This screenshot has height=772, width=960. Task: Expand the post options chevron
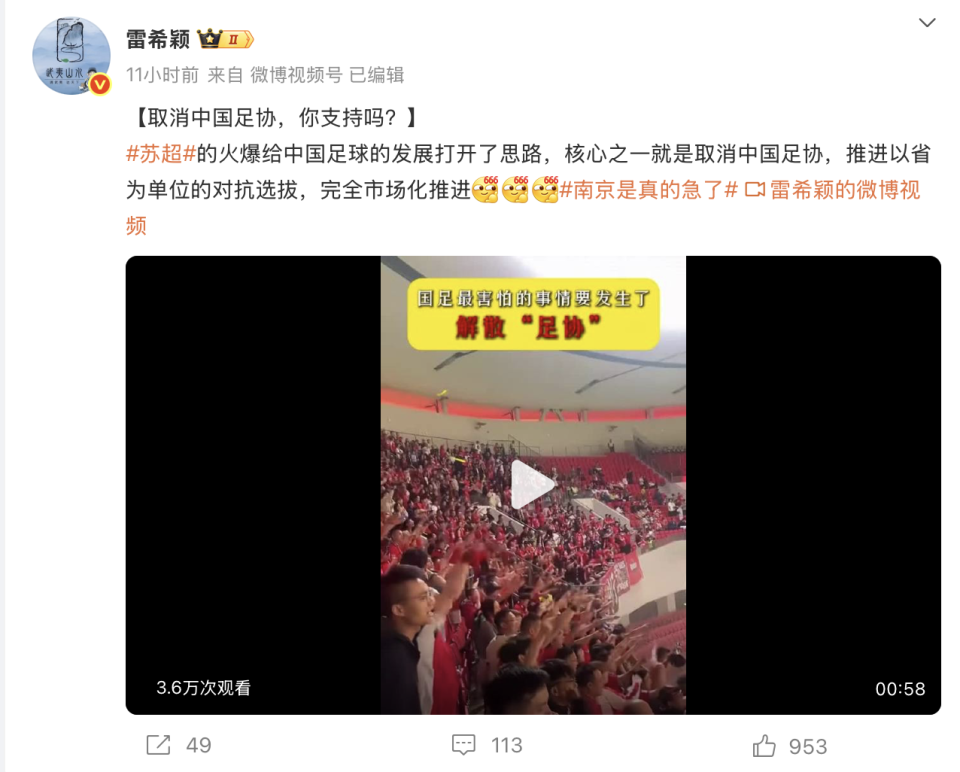pos(927,23)
